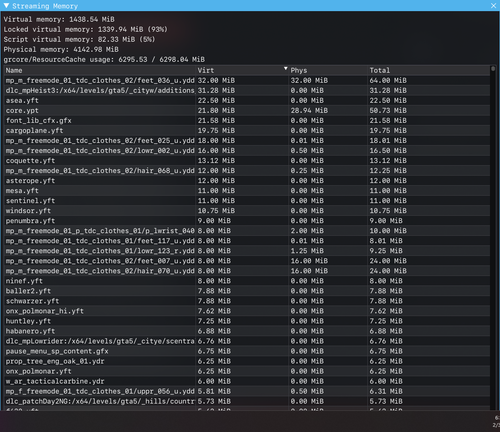Click the Script virtual memory line
The width and height of the screenshot is (500, 432).
(x=79, y=39)
